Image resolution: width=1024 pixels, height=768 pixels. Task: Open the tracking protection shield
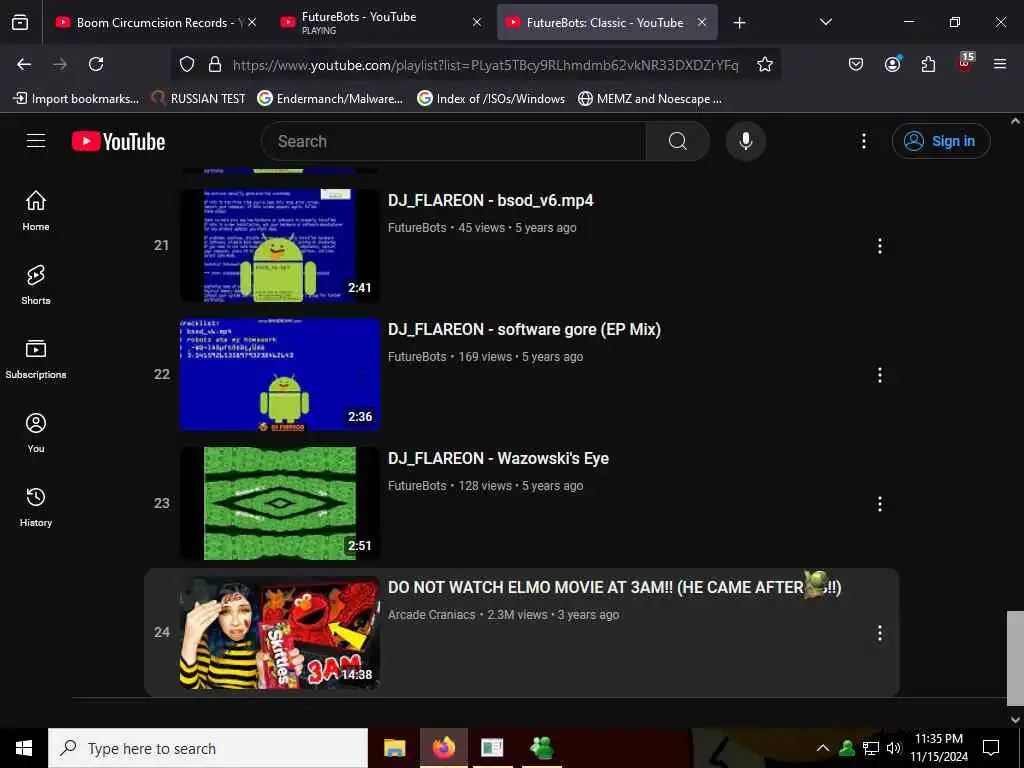pyautogui.click(x=187, y=64)
